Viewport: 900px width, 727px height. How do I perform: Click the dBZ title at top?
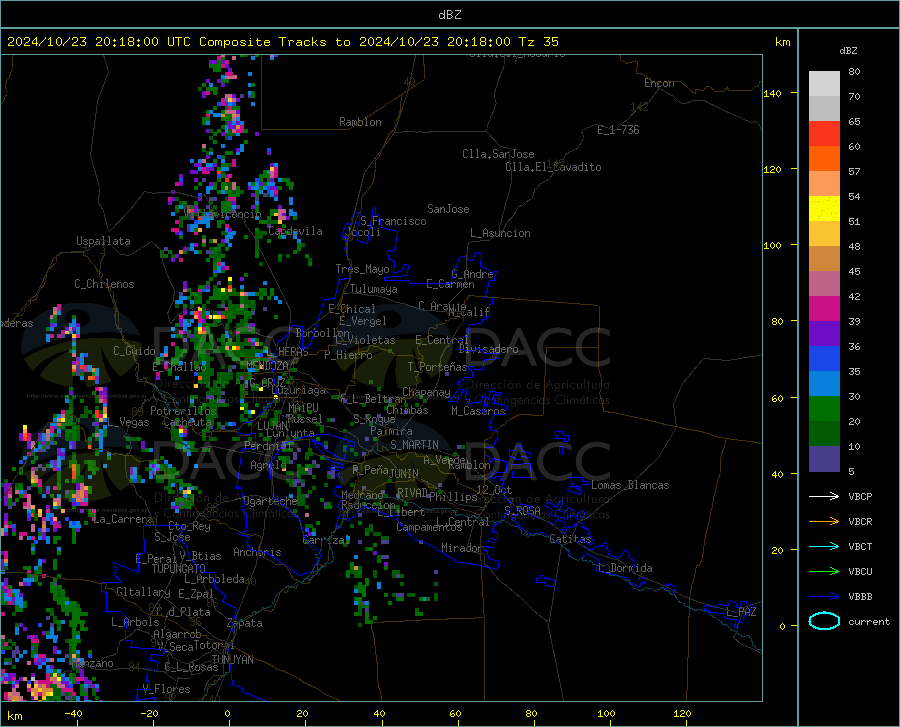pyautogui.click(x=449, y=15)
